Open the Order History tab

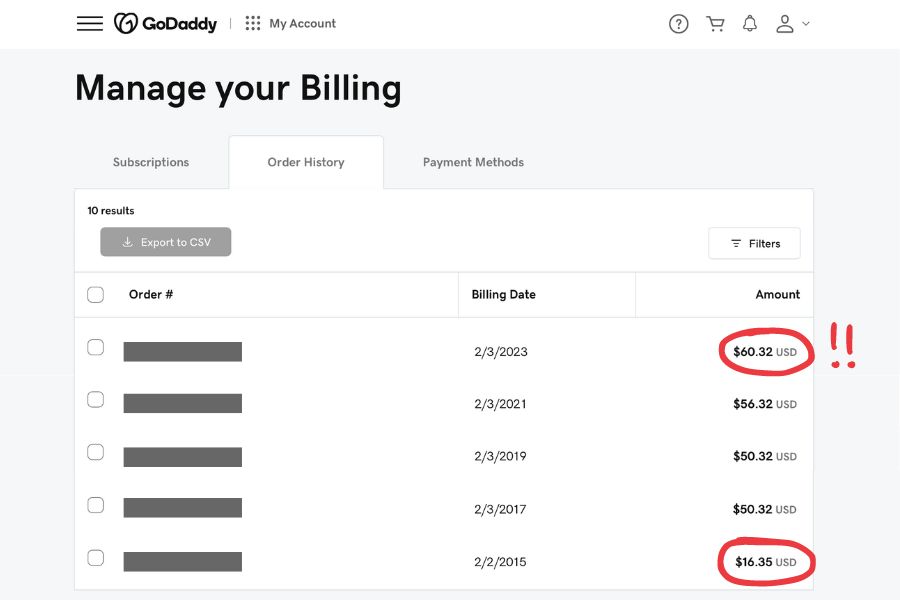(x=306, y=162)
